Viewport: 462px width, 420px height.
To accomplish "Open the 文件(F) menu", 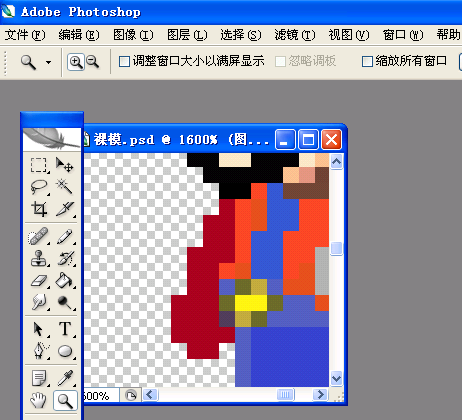I will pyautogui.click(x=25, y=35).
